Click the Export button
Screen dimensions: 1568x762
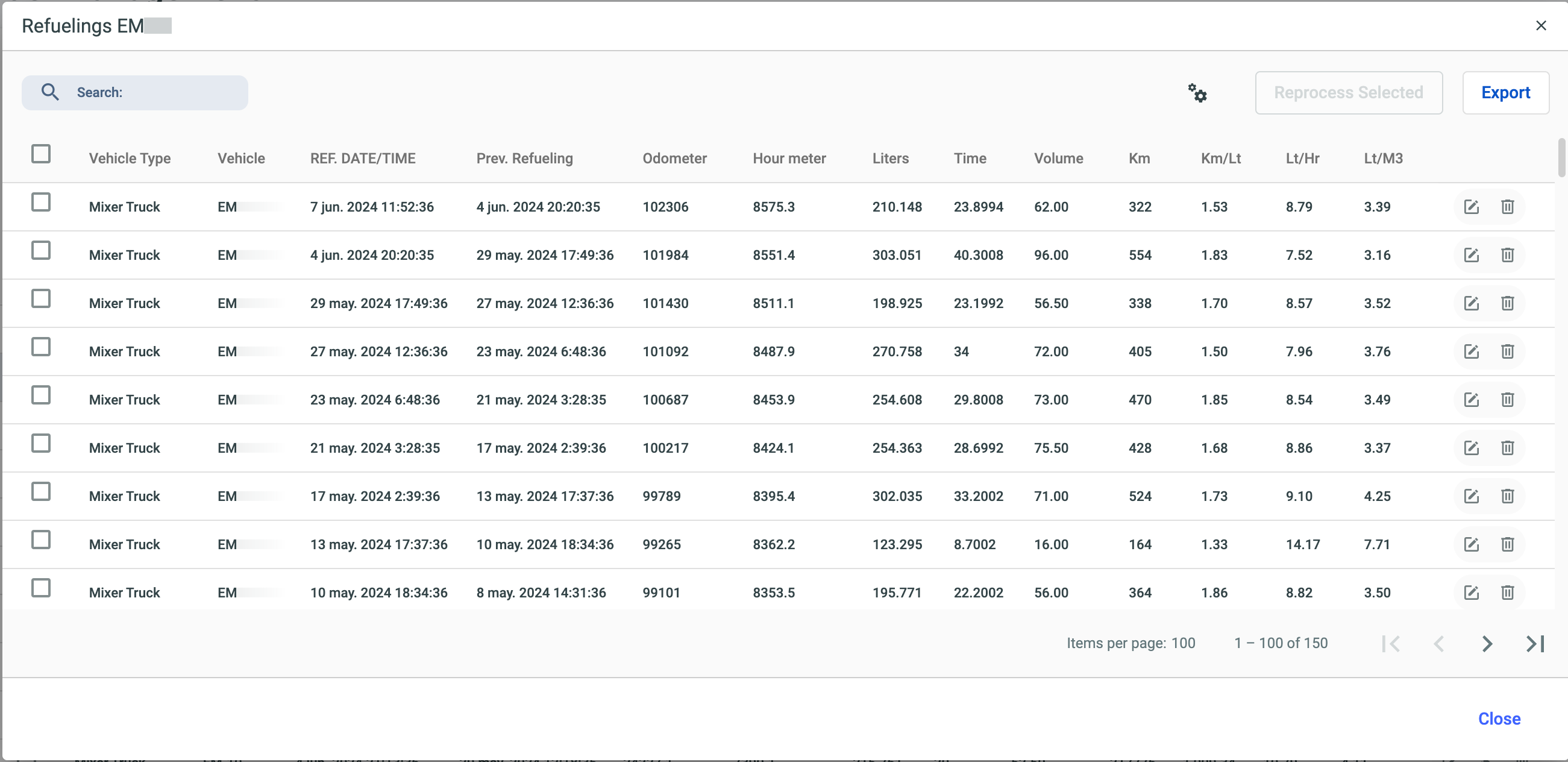tap(1505, 93)
